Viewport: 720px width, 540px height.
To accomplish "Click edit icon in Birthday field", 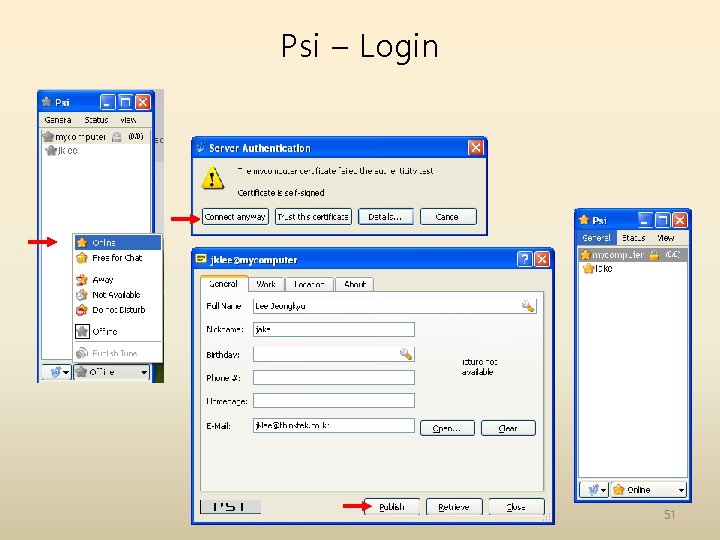I will point(406,354).
